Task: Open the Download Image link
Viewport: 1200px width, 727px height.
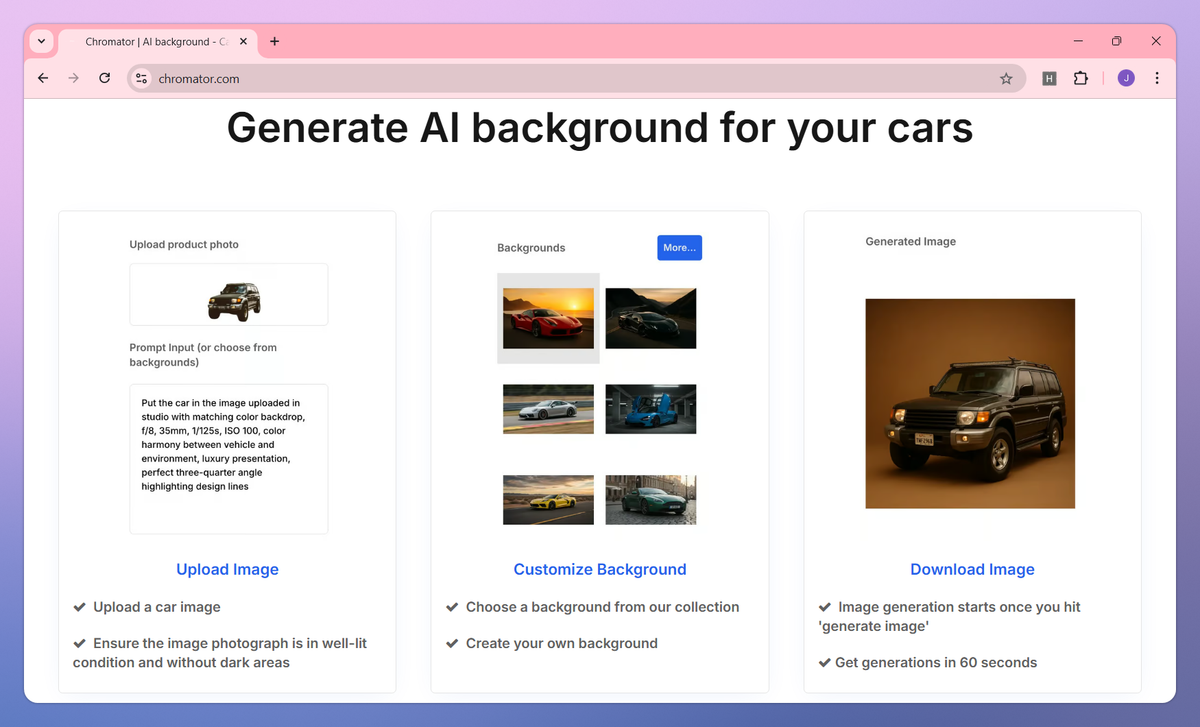Action: click(x=972, y=569)
